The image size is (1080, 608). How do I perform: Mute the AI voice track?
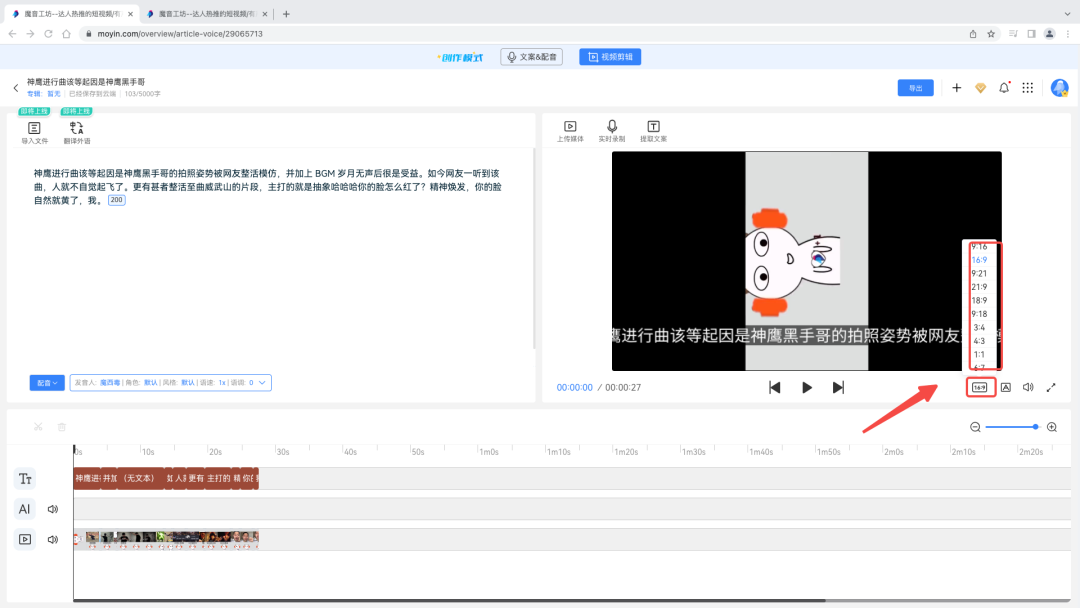[x=53, y=510]
